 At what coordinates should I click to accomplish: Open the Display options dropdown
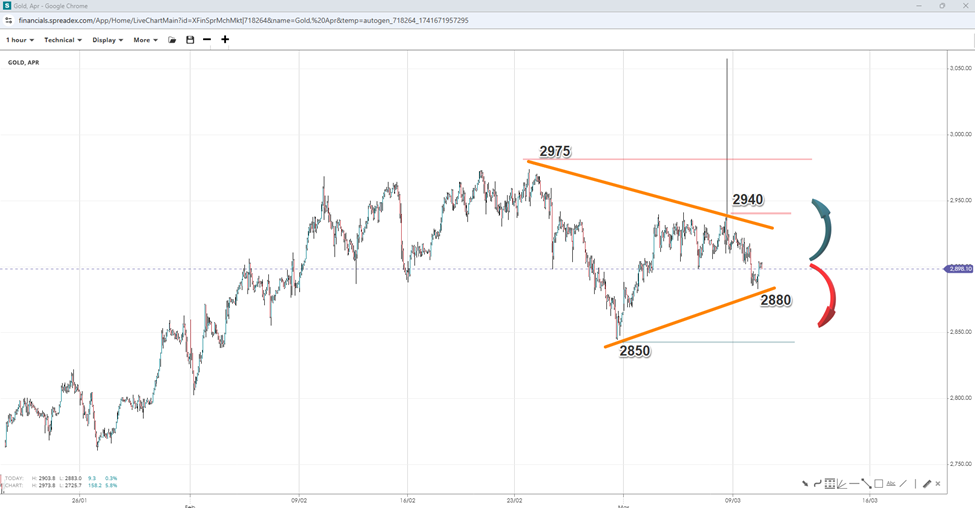(107, 40)
